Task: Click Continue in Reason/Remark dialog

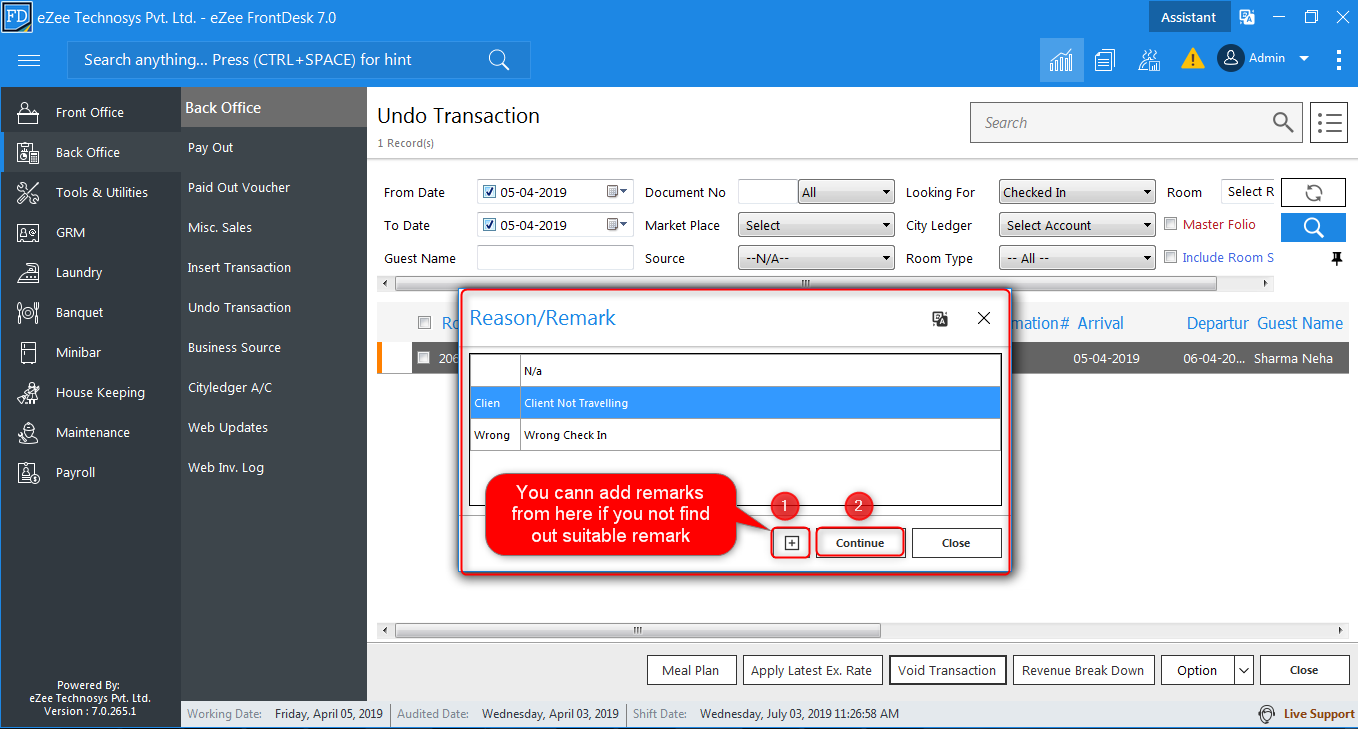Action: point(860,543)
